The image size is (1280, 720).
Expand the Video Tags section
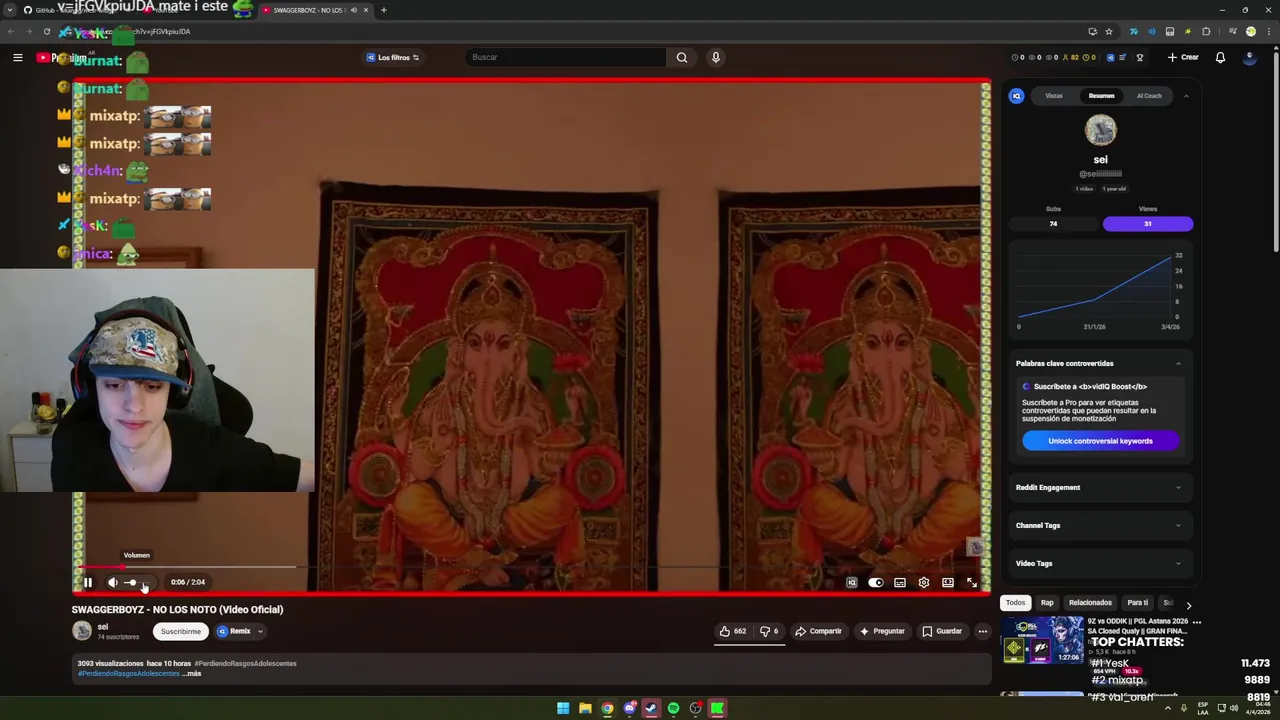tap(1099, 564)
